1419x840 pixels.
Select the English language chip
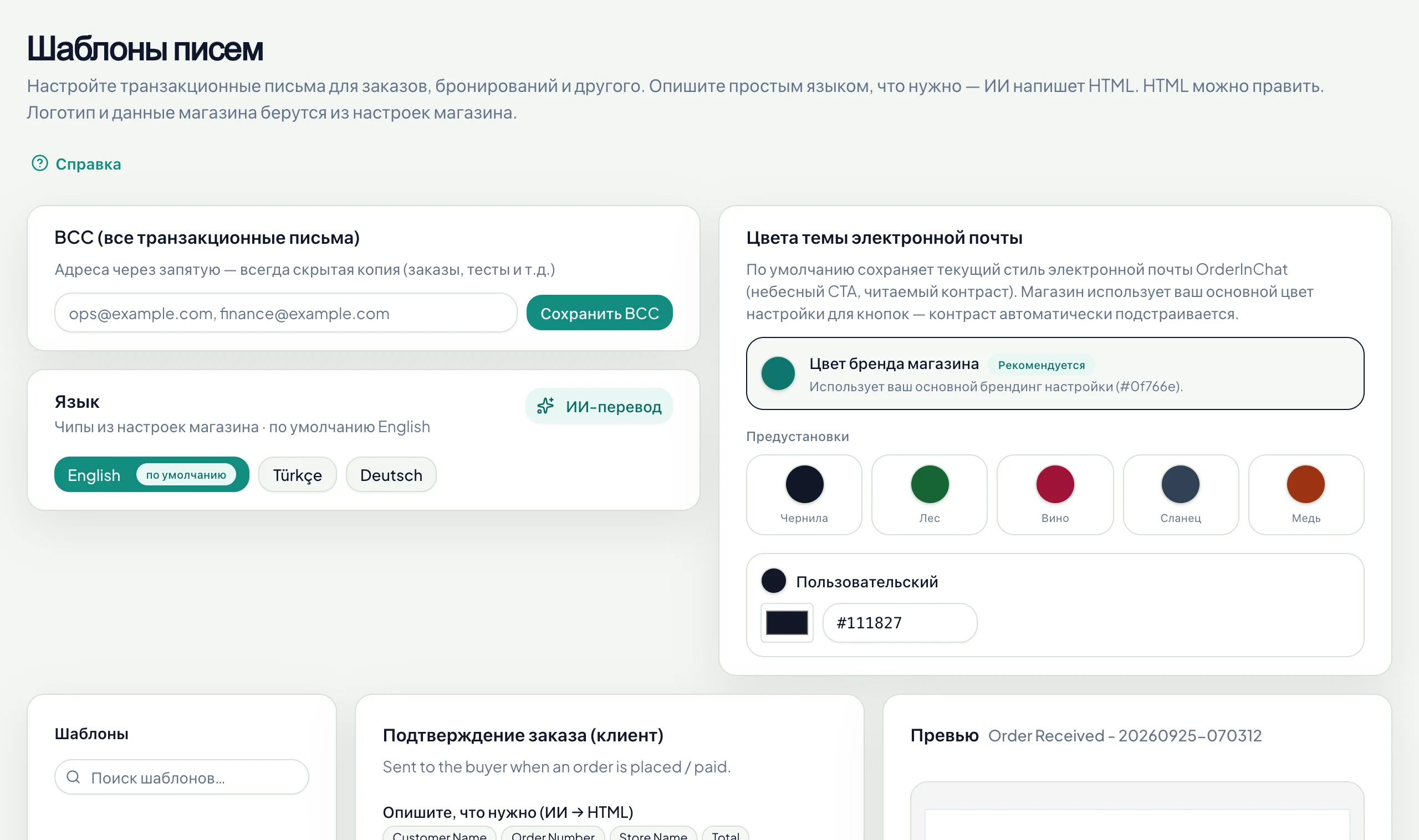tap(151, 475)
